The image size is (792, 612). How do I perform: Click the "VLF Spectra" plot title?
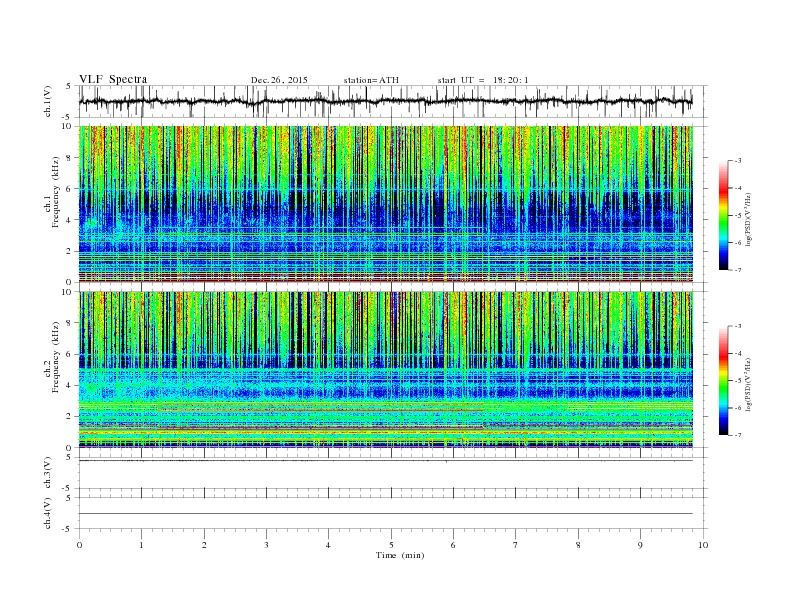(113, 79)
